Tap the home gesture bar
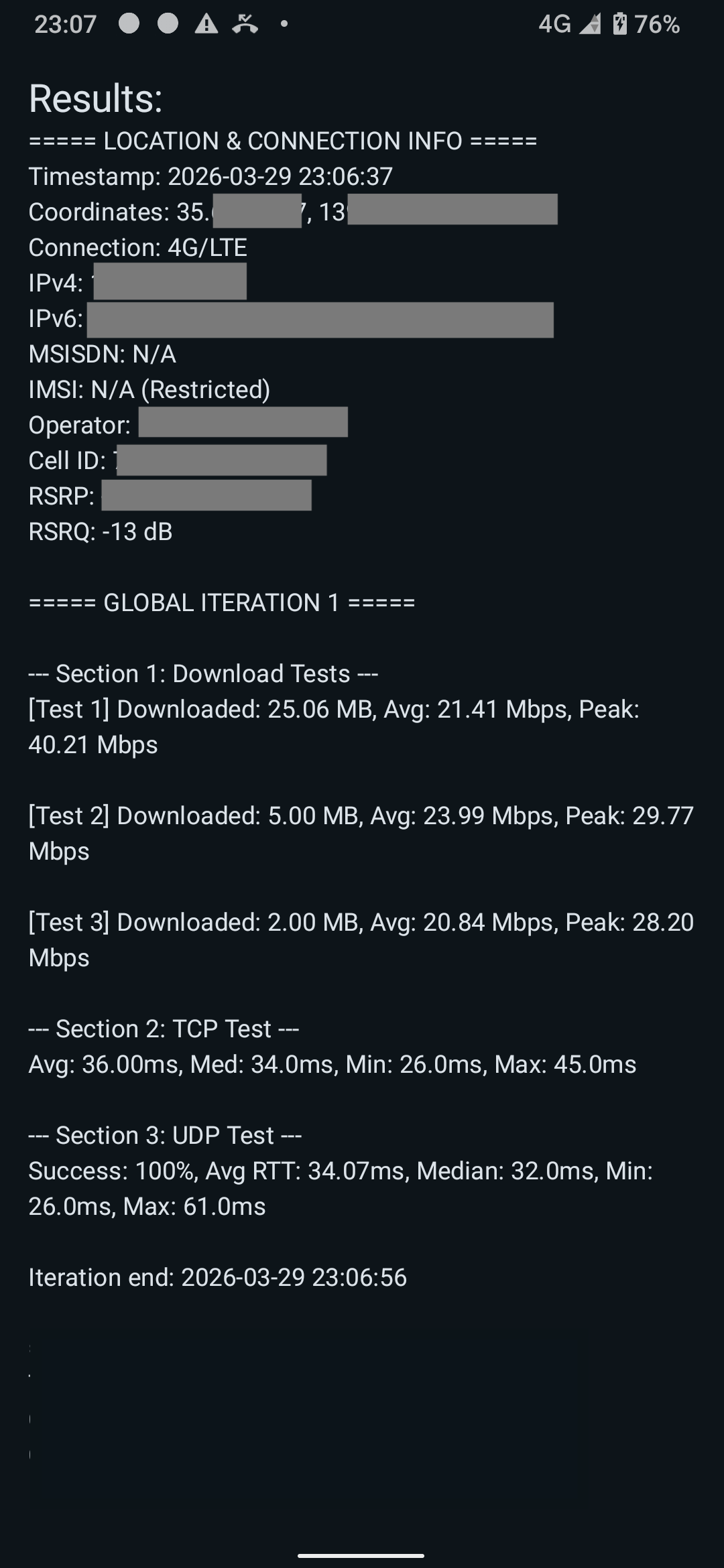 click(x=361, y=1555)
